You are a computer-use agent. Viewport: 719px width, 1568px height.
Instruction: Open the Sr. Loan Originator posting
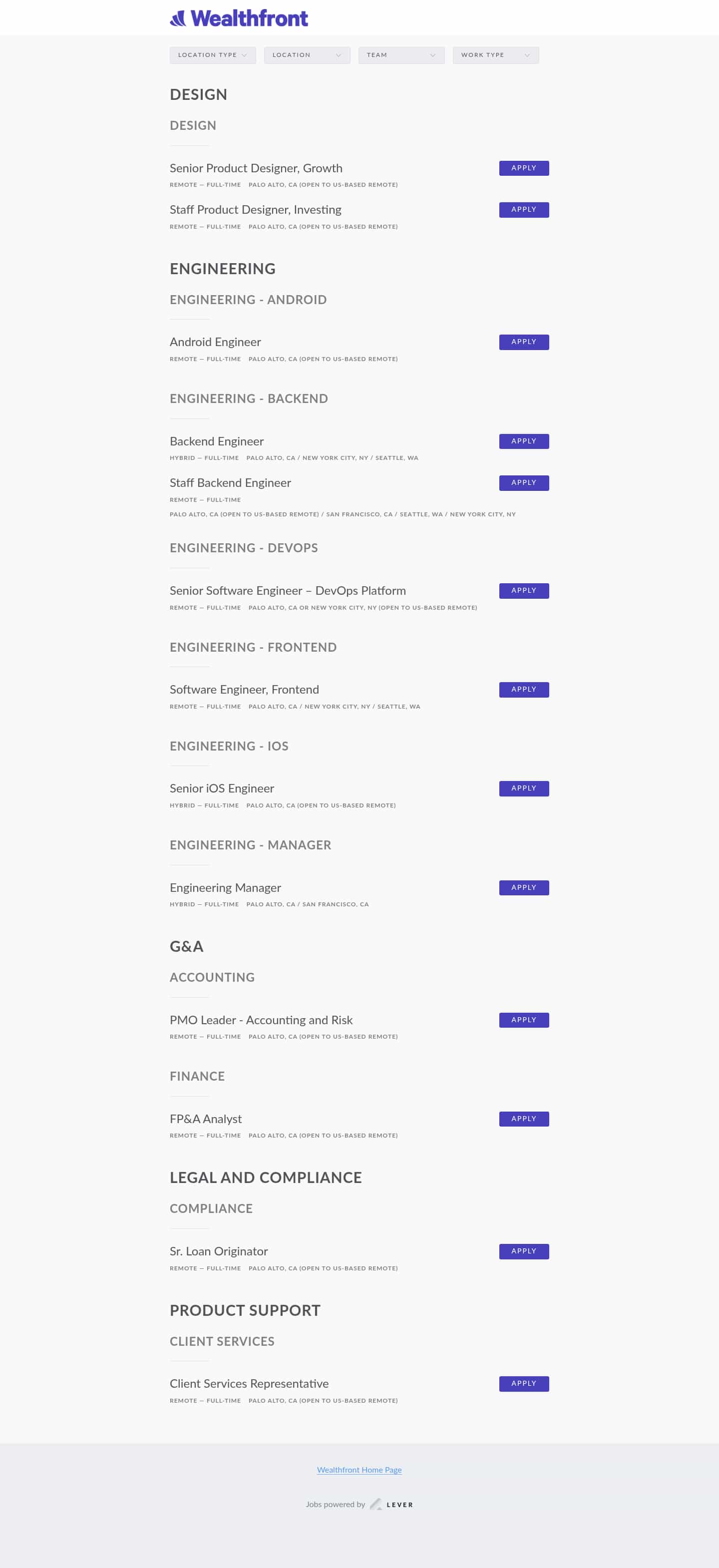[x=219, y=1251]
